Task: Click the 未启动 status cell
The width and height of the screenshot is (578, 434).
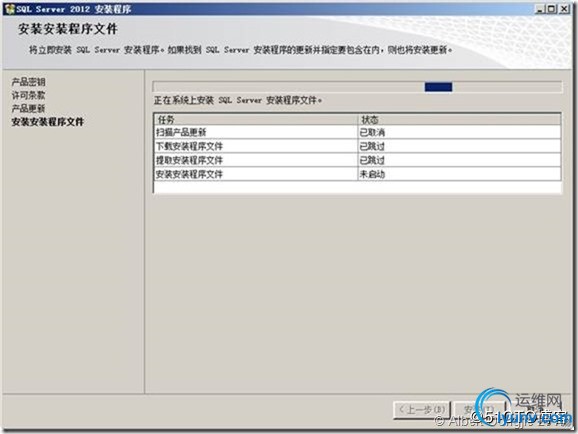Action: (459, 174)
